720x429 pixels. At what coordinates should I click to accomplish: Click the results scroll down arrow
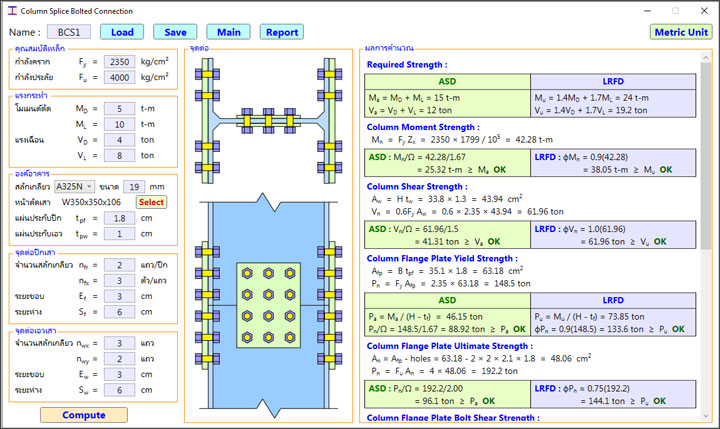point(706,416)
